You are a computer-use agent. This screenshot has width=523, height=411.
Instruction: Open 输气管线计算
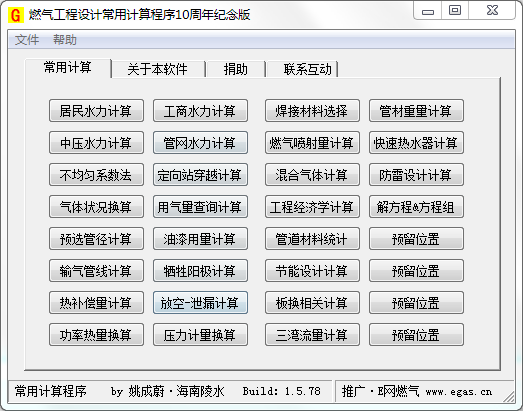pyautogui.click(x=96, y=271)
